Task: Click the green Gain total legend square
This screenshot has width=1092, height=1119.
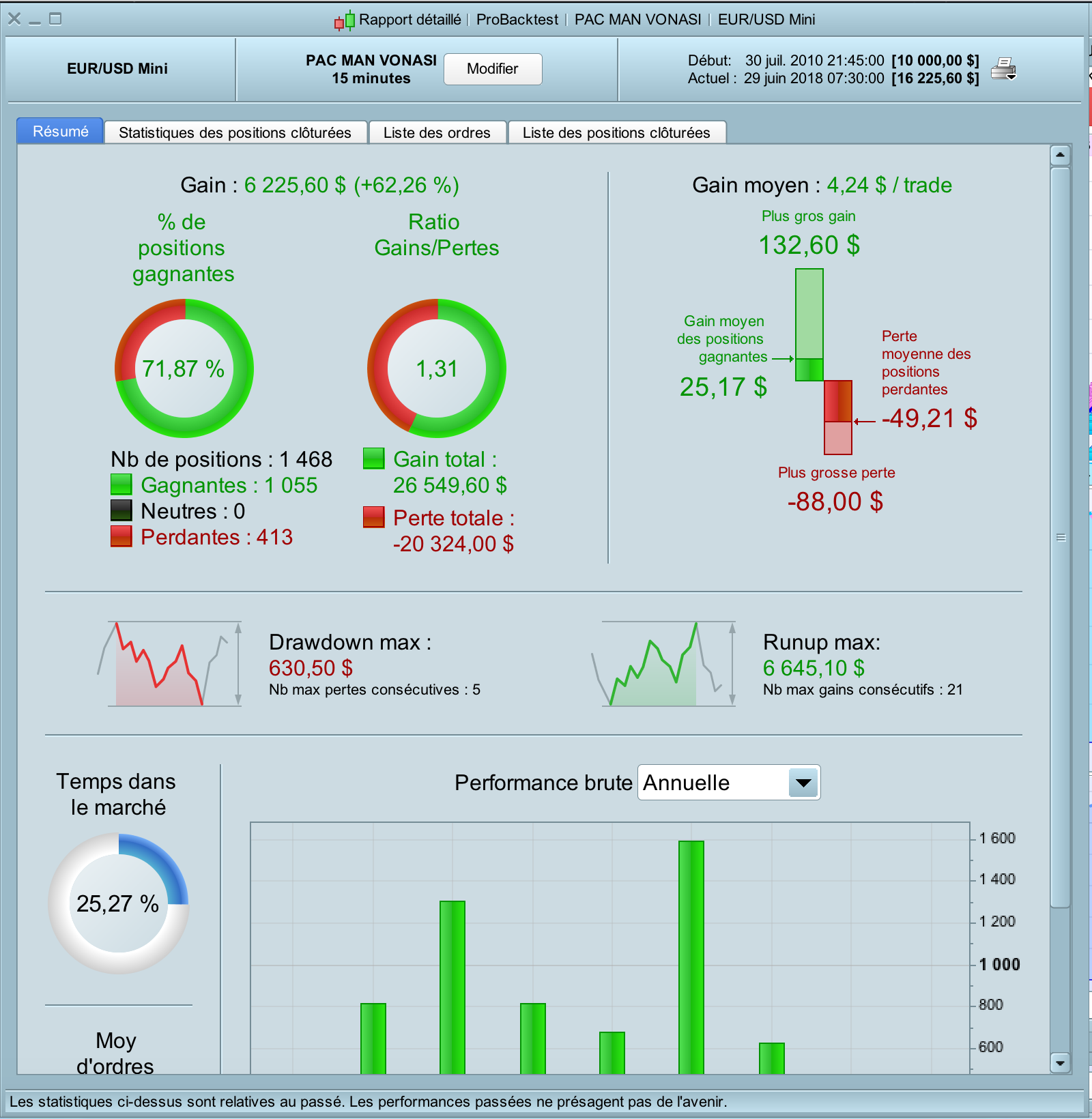Action: coord(373,459)
